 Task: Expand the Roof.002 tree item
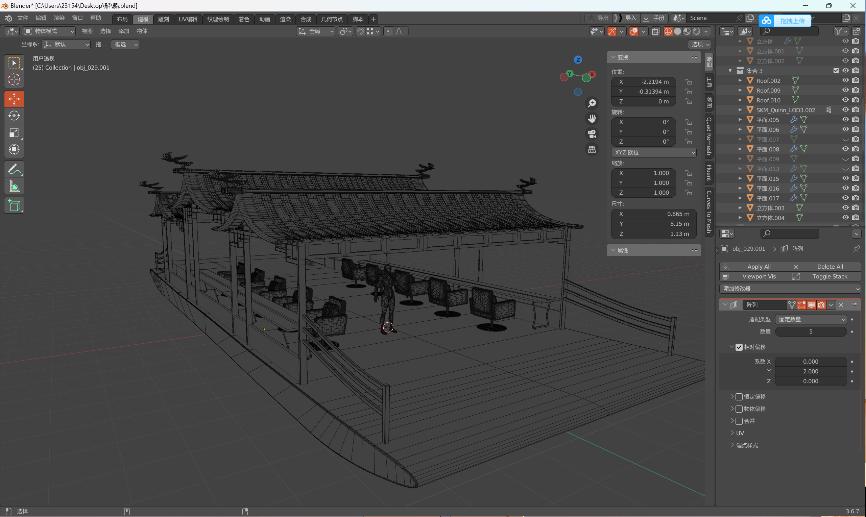(740, 81)
